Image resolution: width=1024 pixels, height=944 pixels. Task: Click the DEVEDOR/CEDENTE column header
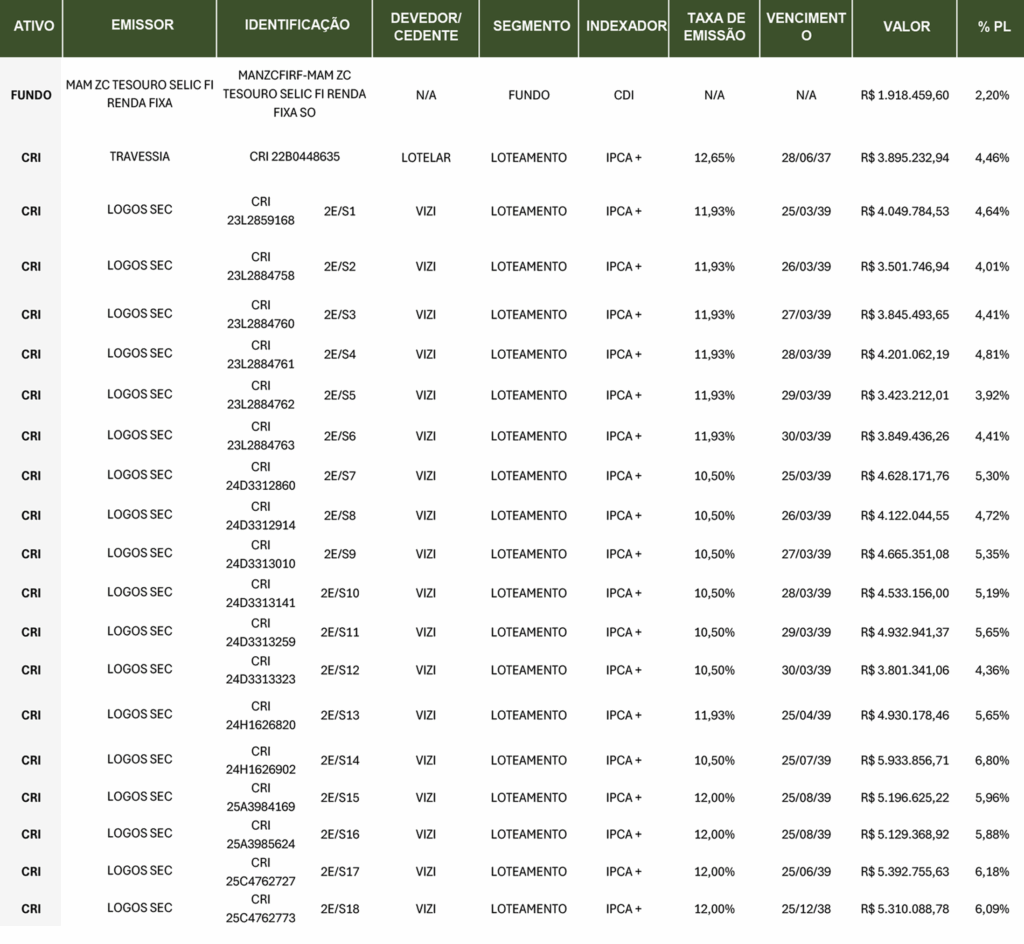tap(426, 28)
